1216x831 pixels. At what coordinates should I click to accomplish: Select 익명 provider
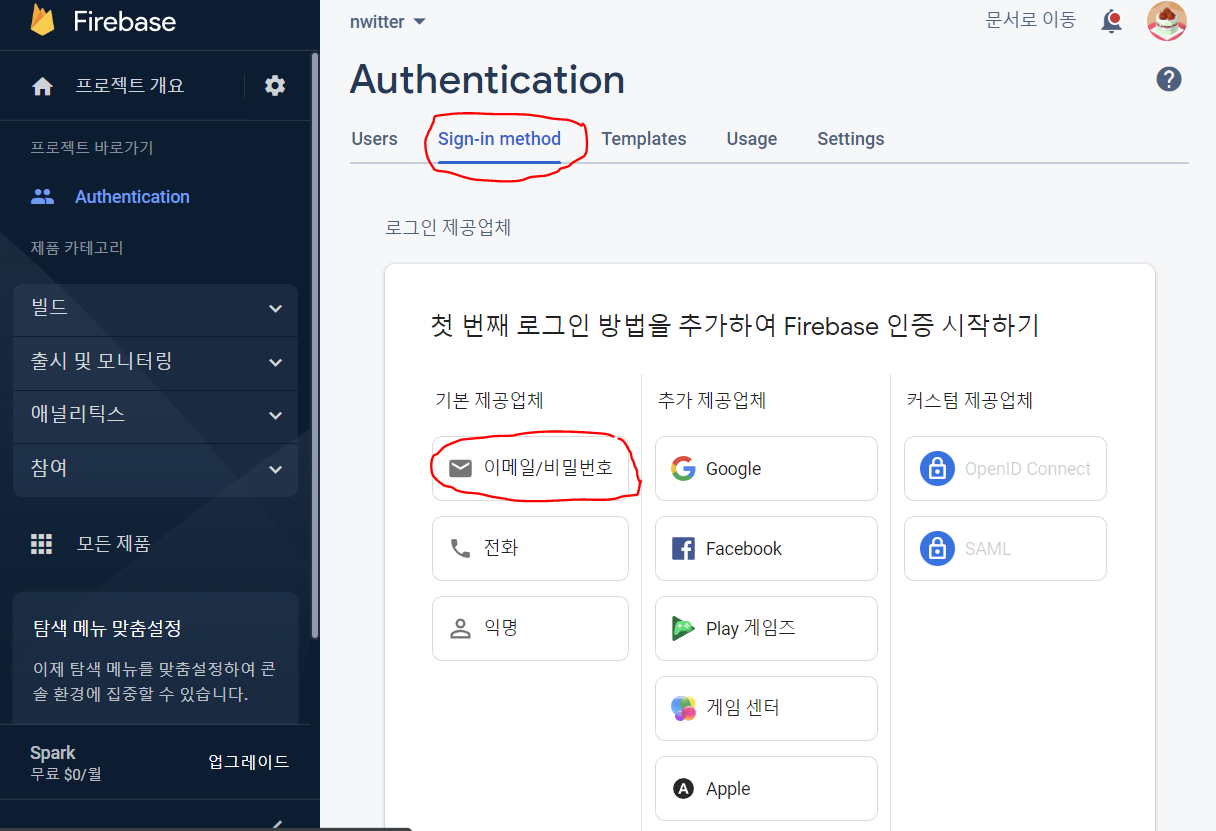pos(530,628)
